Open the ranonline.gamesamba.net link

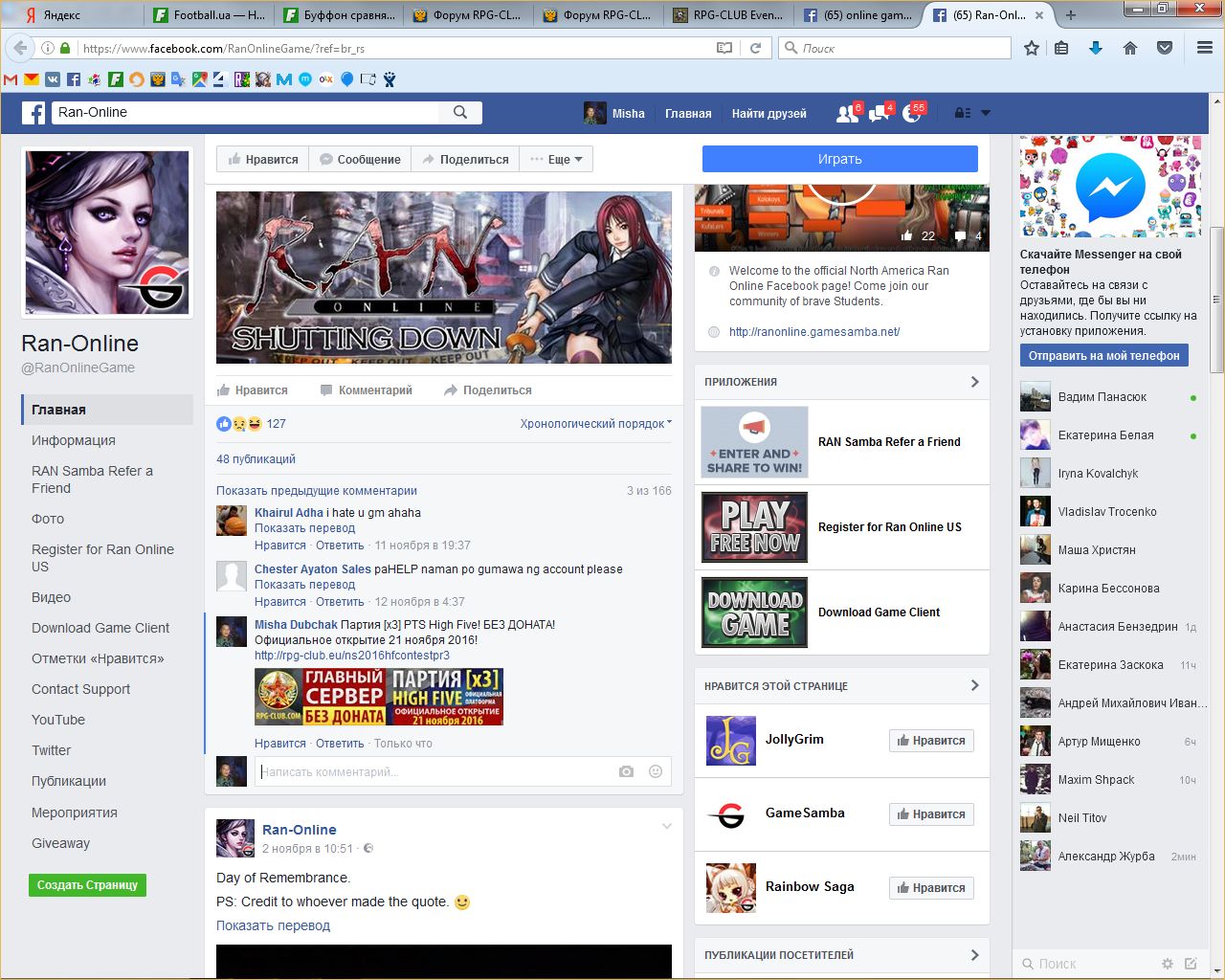click(814, 332)
